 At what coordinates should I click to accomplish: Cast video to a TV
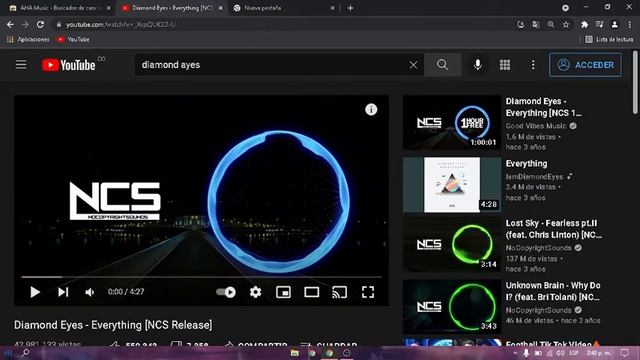pos(340,292)
